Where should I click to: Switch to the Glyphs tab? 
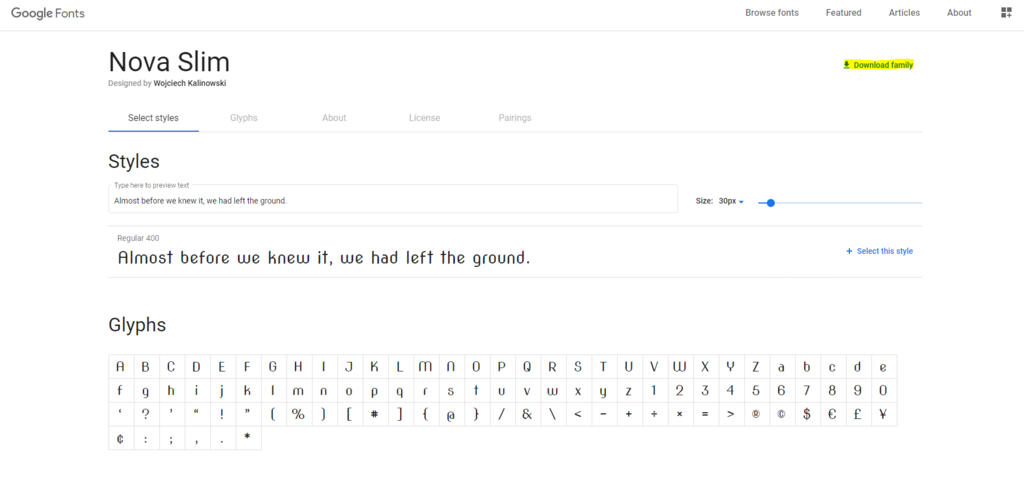point(244,118)
